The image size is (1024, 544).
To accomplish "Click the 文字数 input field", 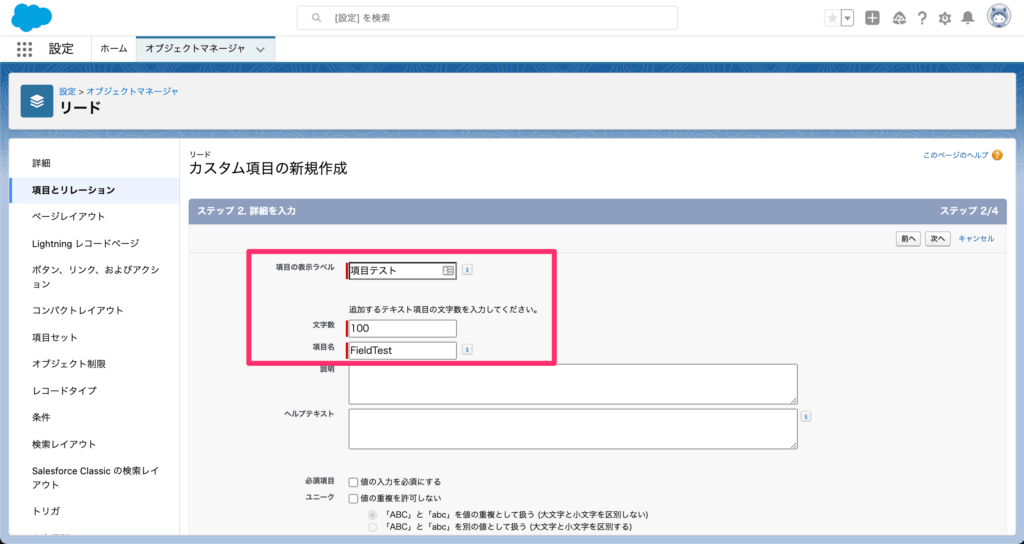I will tap(402, 329).
